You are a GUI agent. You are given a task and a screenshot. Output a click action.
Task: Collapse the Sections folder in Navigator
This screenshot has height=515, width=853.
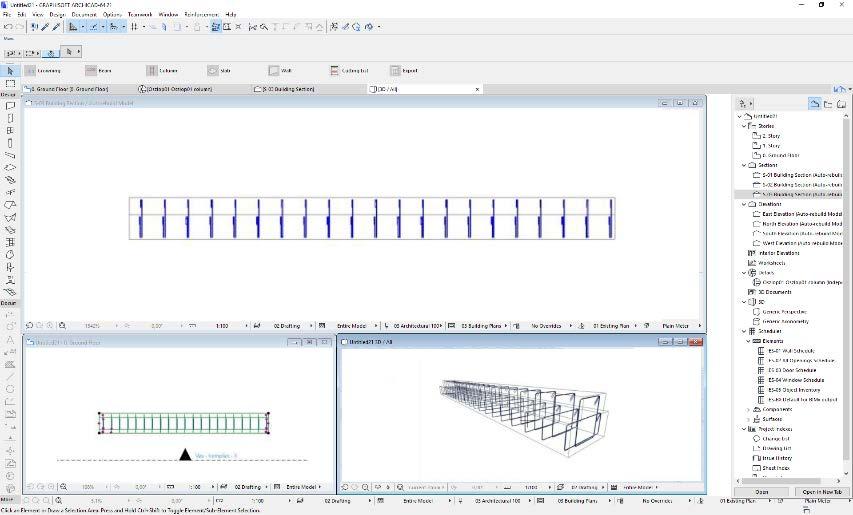point(744,165)
